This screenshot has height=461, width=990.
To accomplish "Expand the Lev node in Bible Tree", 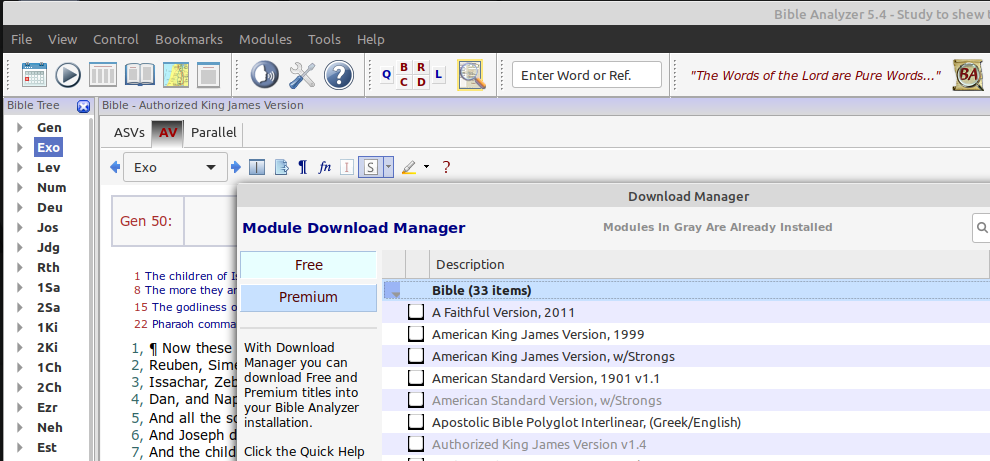I will point(20,167).
